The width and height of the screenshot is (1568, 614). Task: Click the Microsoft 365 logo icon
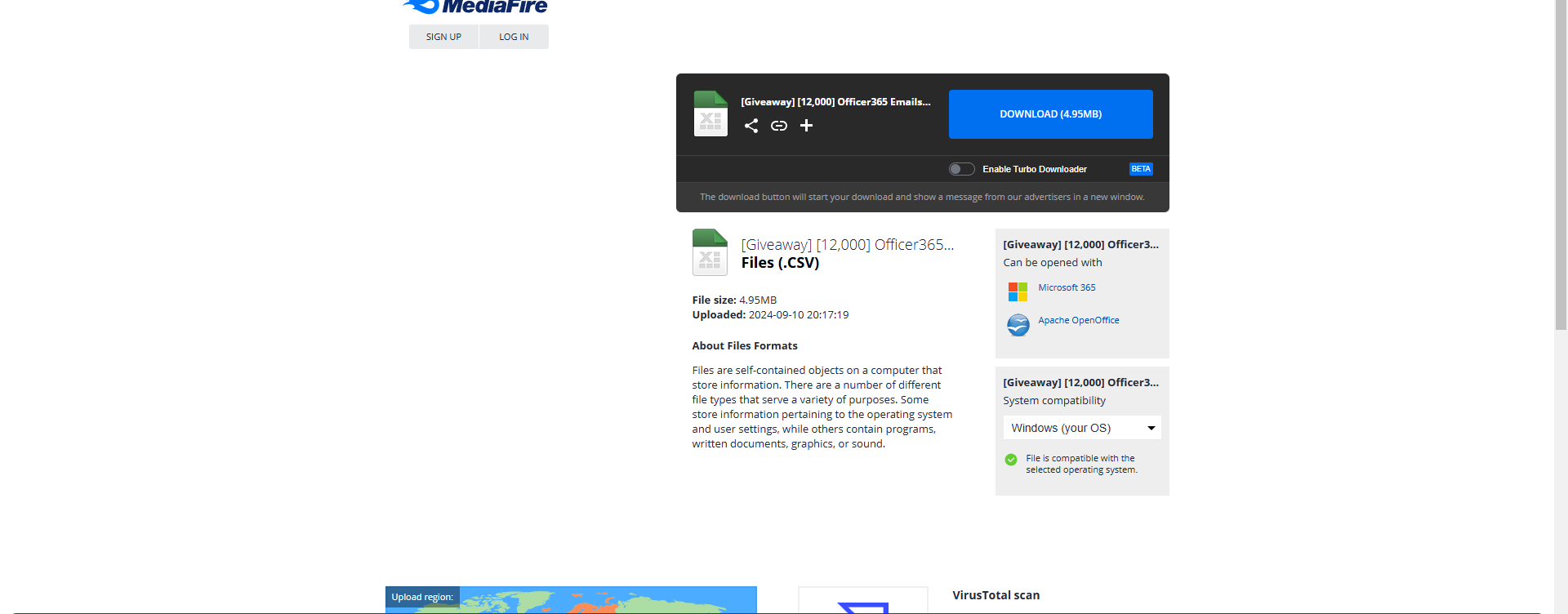click(1018, 291)
